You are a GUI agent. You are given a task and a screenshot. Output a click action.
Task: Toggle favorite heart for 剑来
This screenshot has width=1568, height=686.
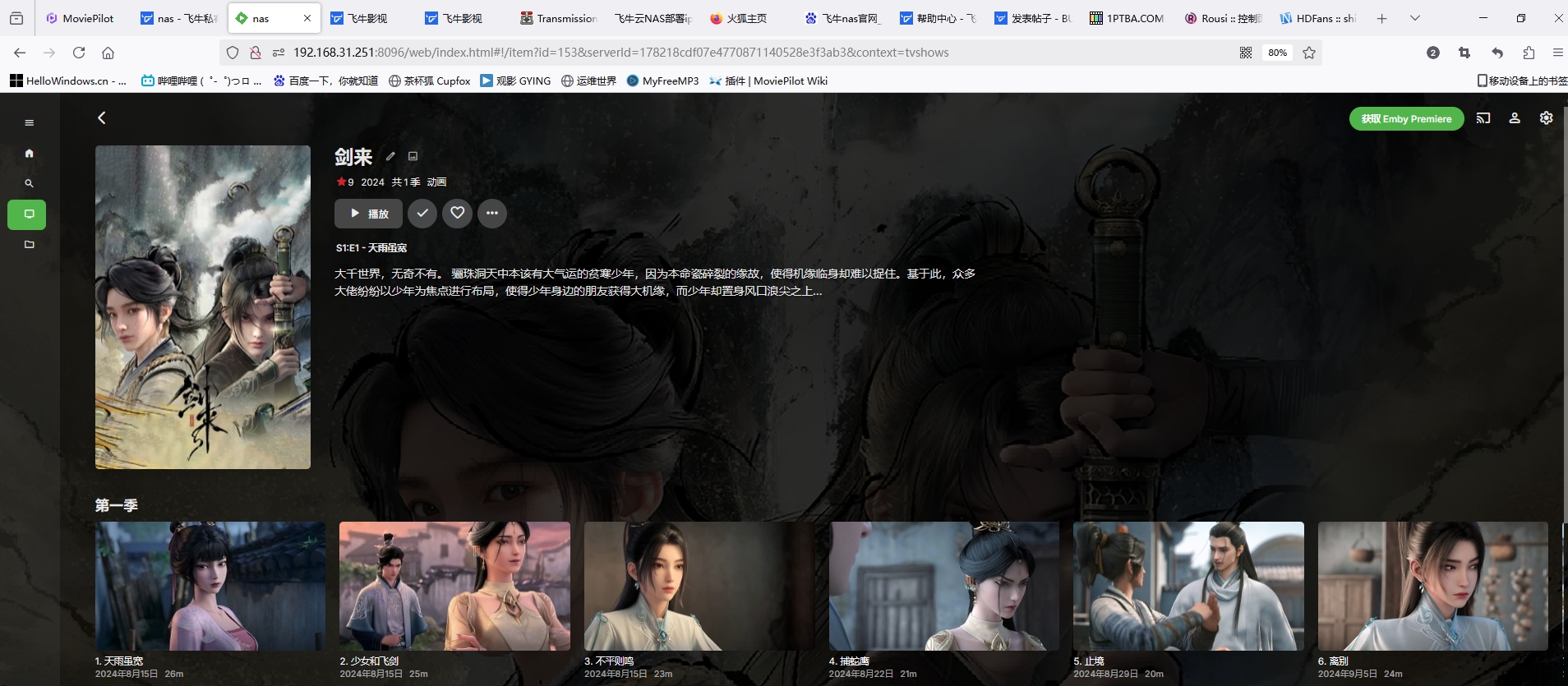pyautogui.click(x=458, y=214)
